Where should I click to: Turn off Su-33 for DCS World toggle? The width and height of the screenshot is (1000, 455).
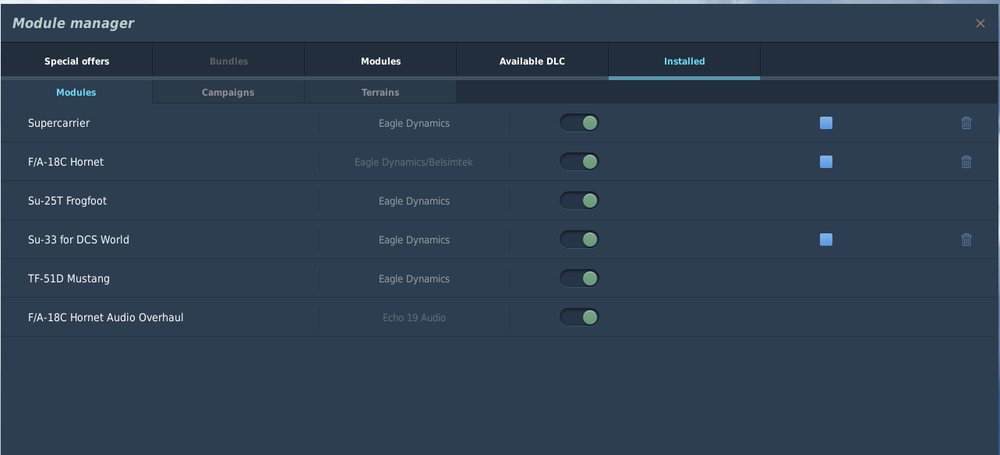point(579,240)
